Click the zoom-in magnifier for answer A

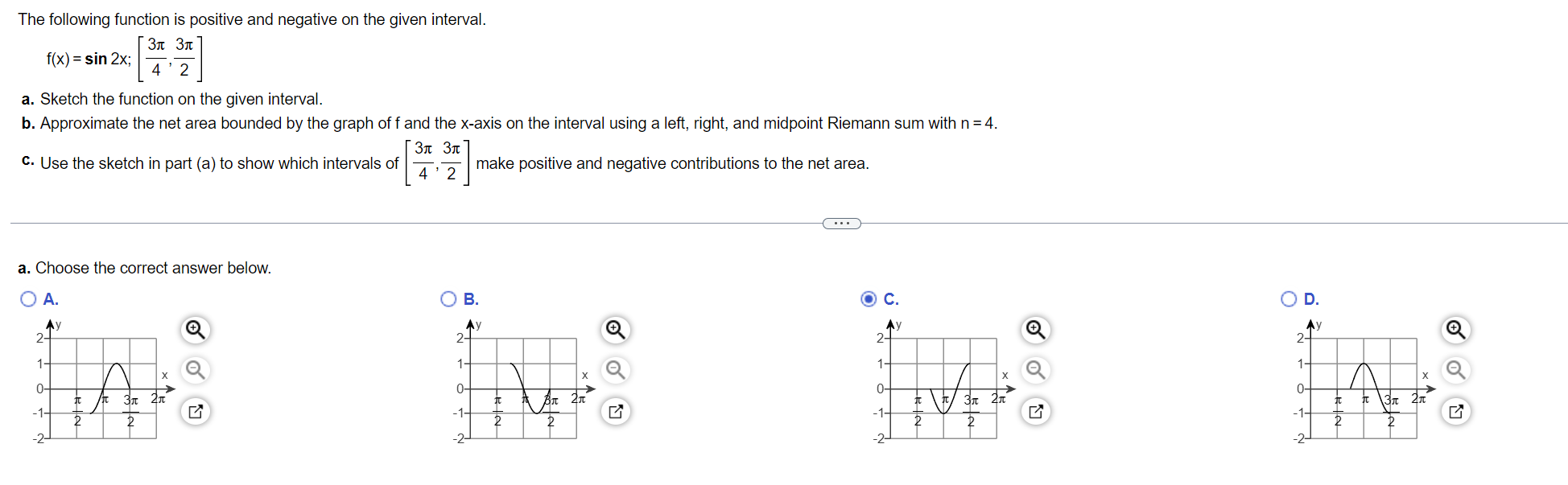click(194, 330)
